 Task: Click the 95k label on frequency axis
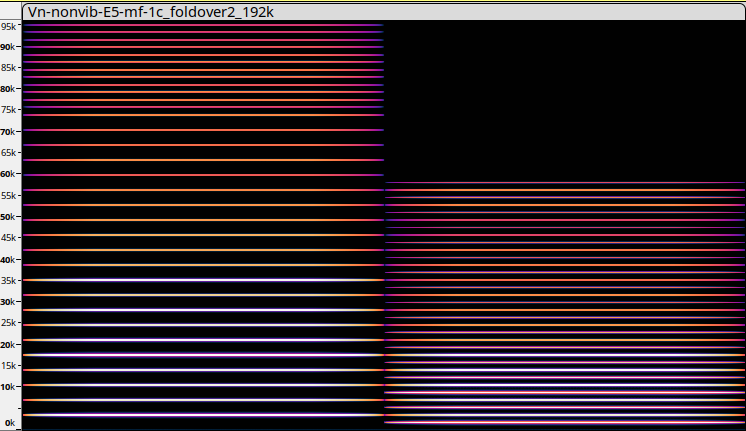(9, 26)
